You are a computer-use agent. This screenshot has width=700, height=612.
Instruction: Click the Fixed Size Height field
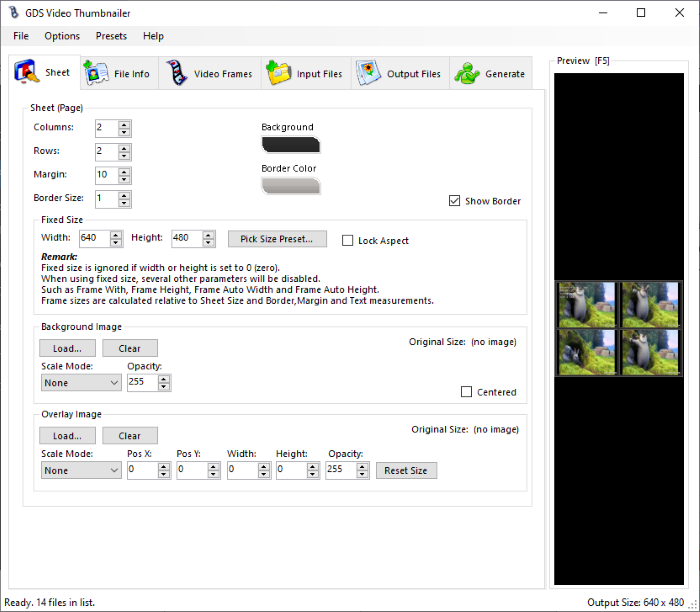[x=187, y=238]
